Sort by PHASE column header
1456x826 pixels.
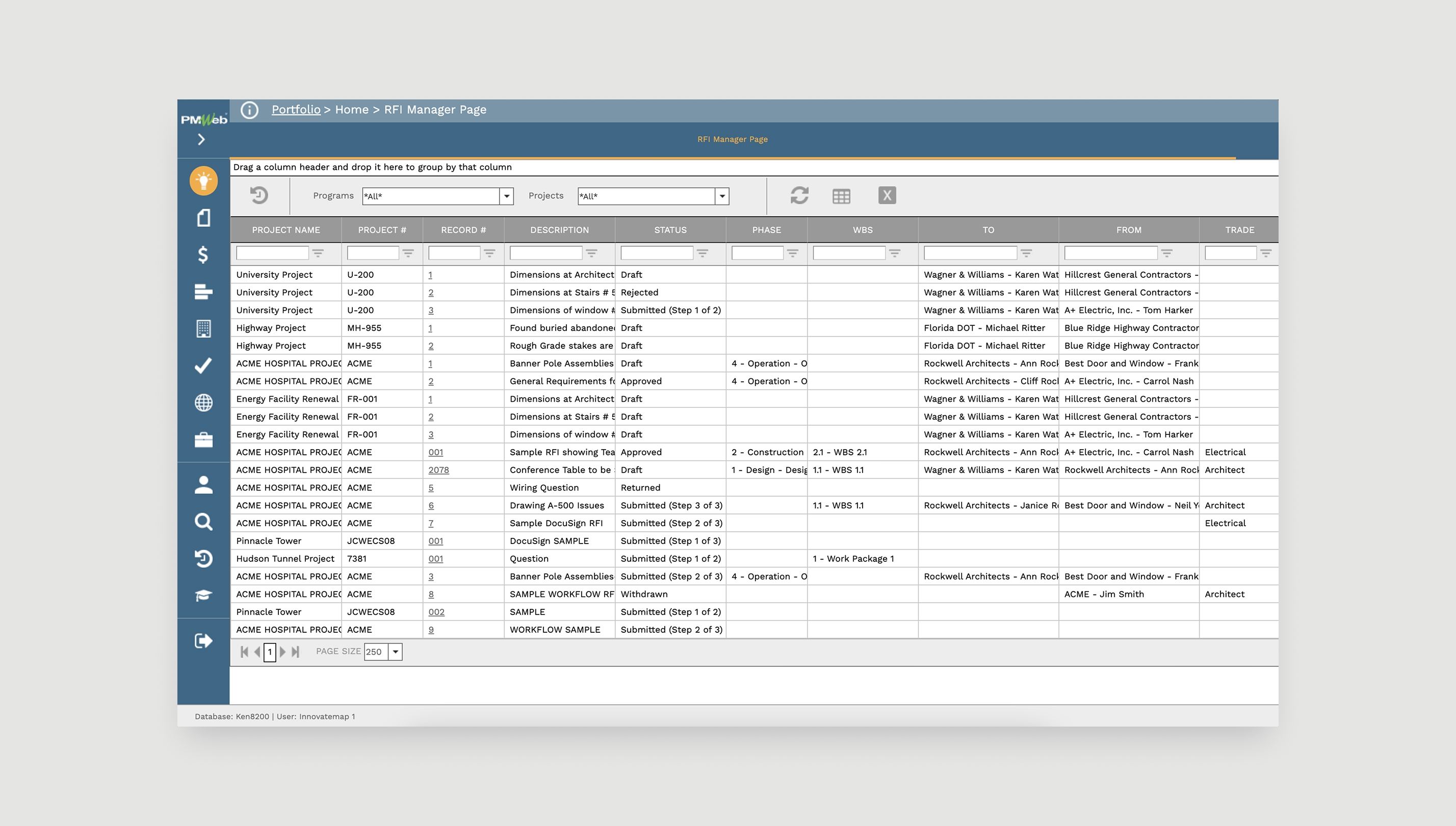coord(766,230)
